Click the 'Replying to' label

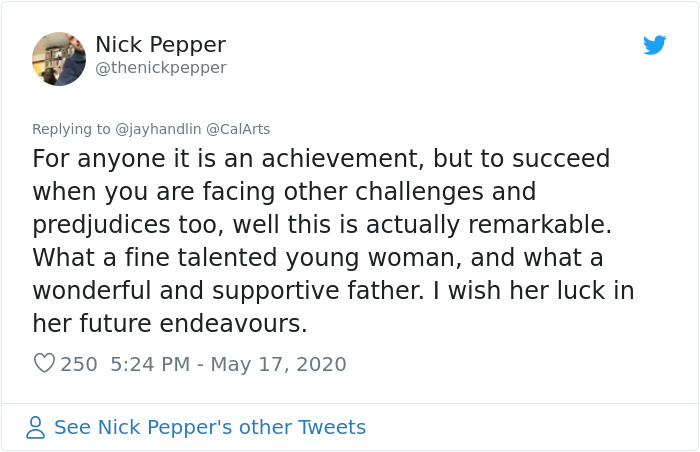click(x=71, y=129)
